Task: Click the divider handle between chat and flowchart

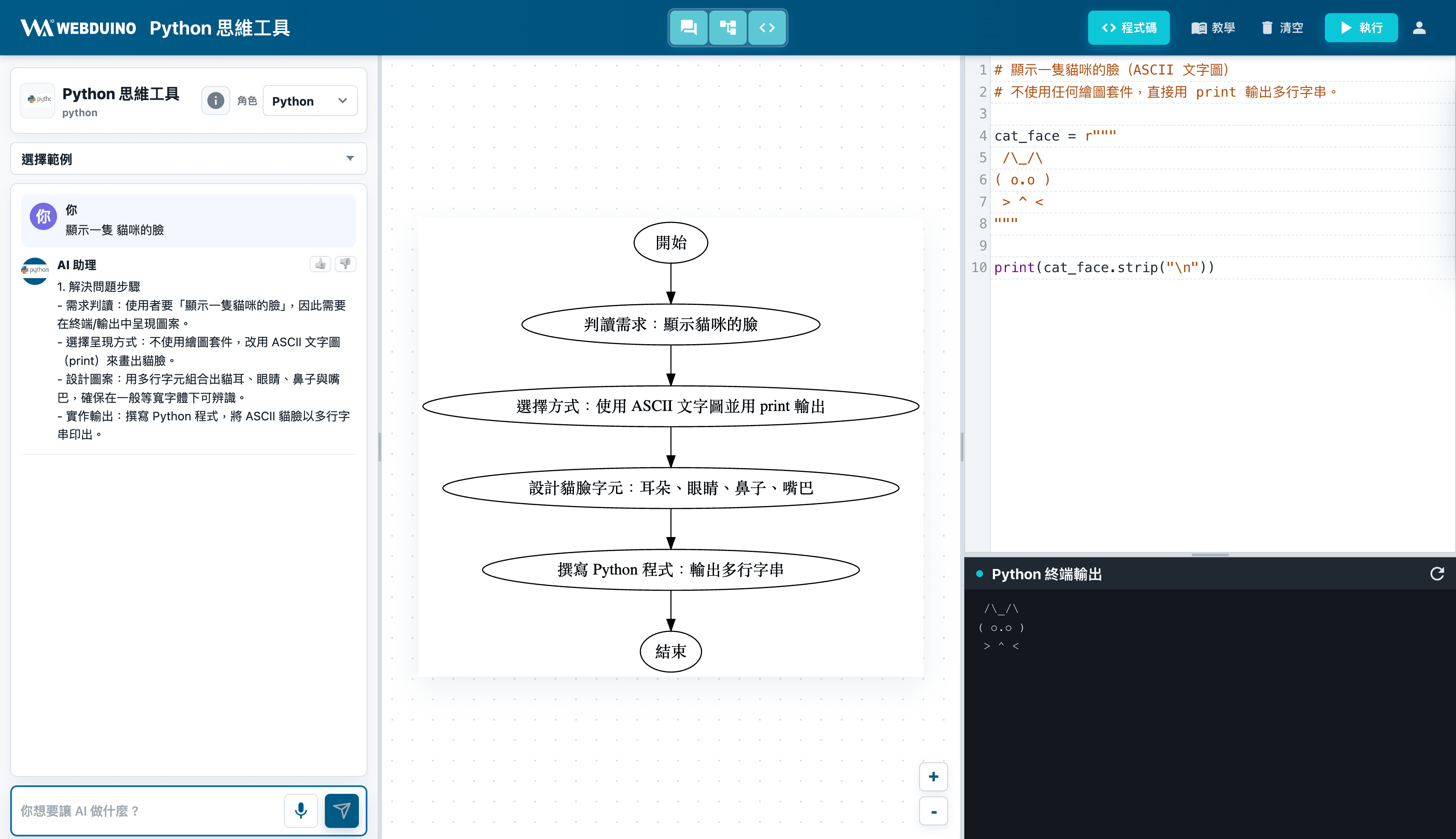Action: pos(380,447)
